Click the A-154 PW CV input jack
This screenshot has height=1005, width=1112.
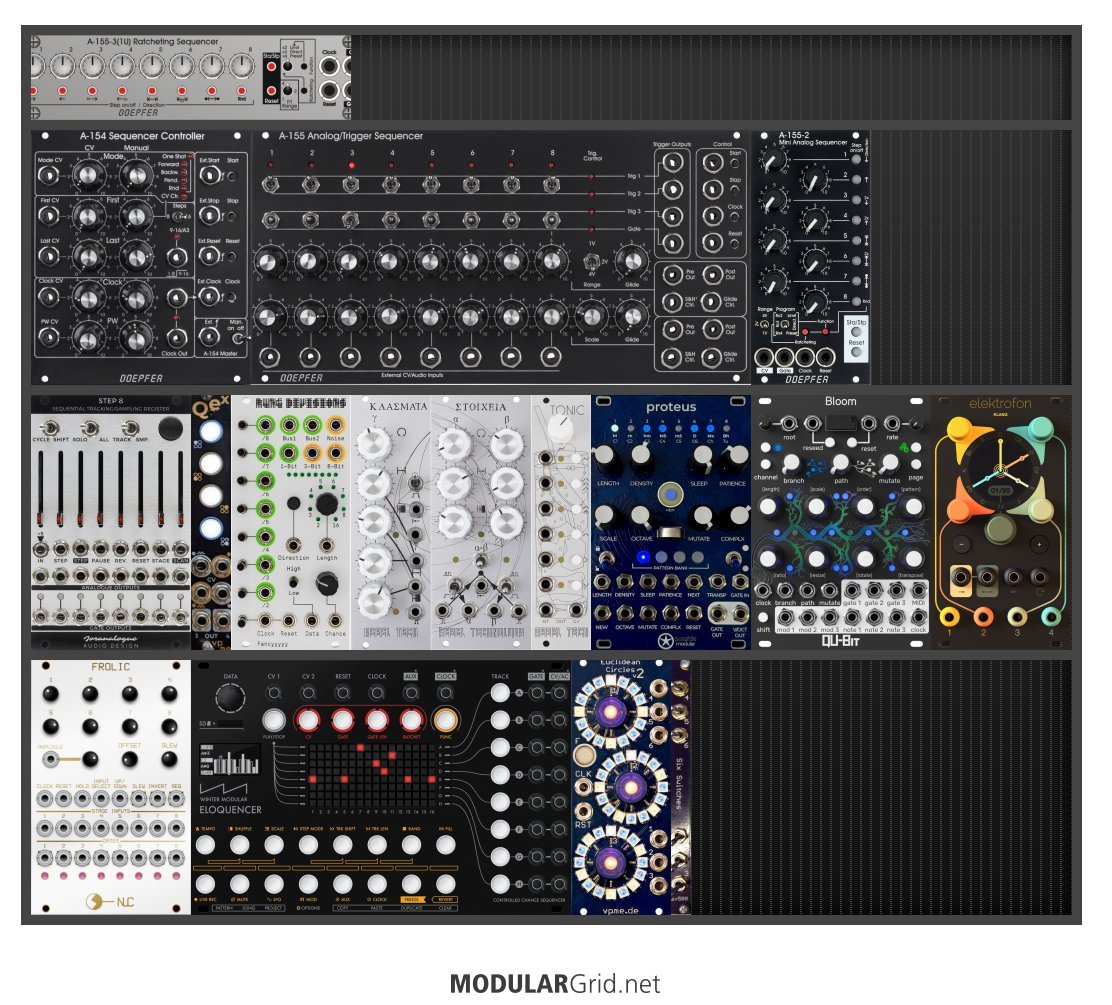tap(48, 336)
